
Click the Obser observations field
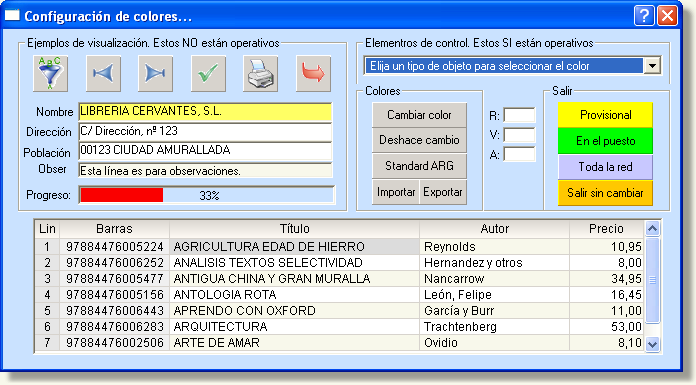[x=205, y=171]
